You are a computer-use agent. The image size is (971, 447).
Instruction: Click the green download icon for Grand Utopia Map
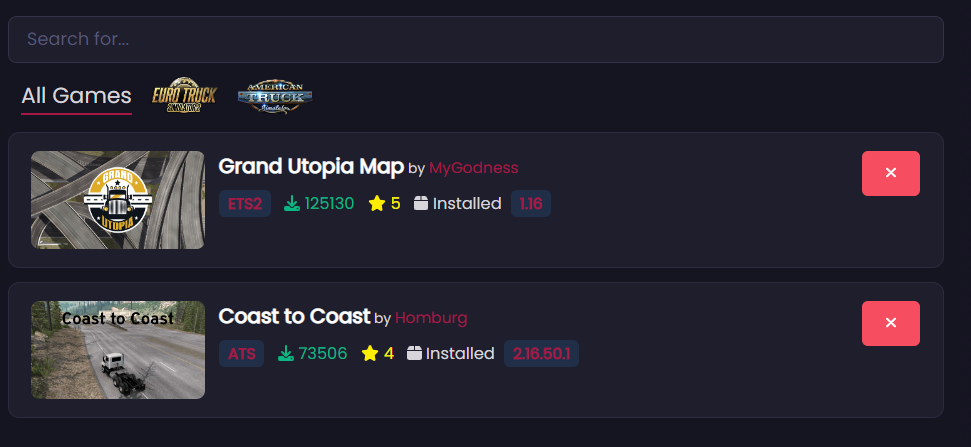292,204
